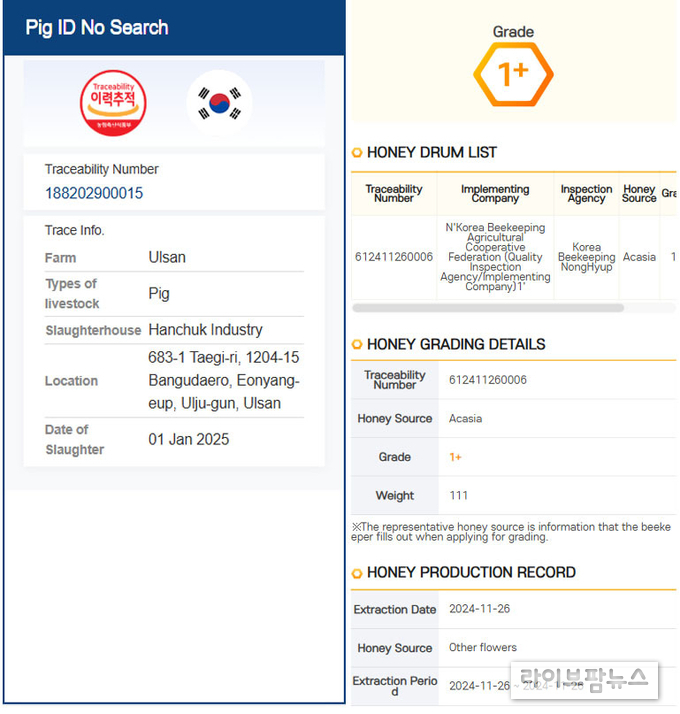680x714 pixels.
Task: Click the Pig ID No Search header
Action: (x=97, y=27)
